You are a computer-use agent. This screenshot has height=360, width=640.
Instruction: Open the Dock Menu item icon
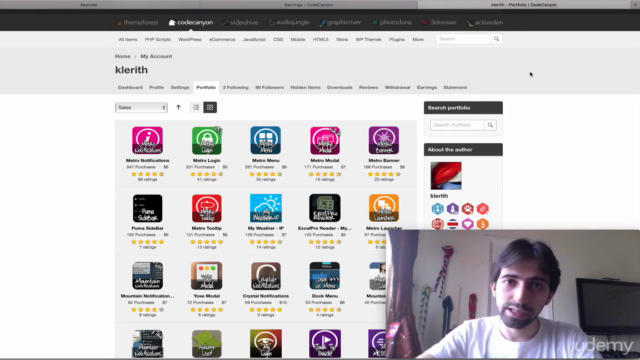point(324,276)
